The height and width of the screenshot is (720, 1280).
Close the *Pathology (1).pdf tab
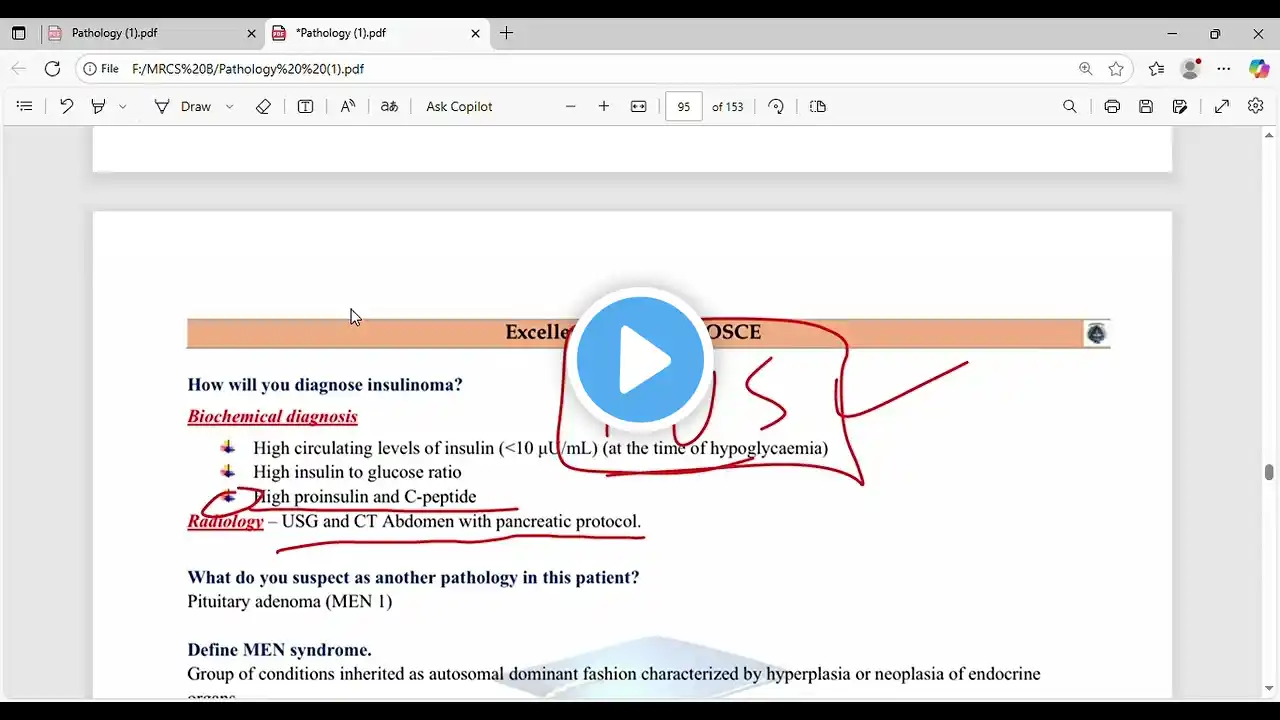[x=476, y=33]
